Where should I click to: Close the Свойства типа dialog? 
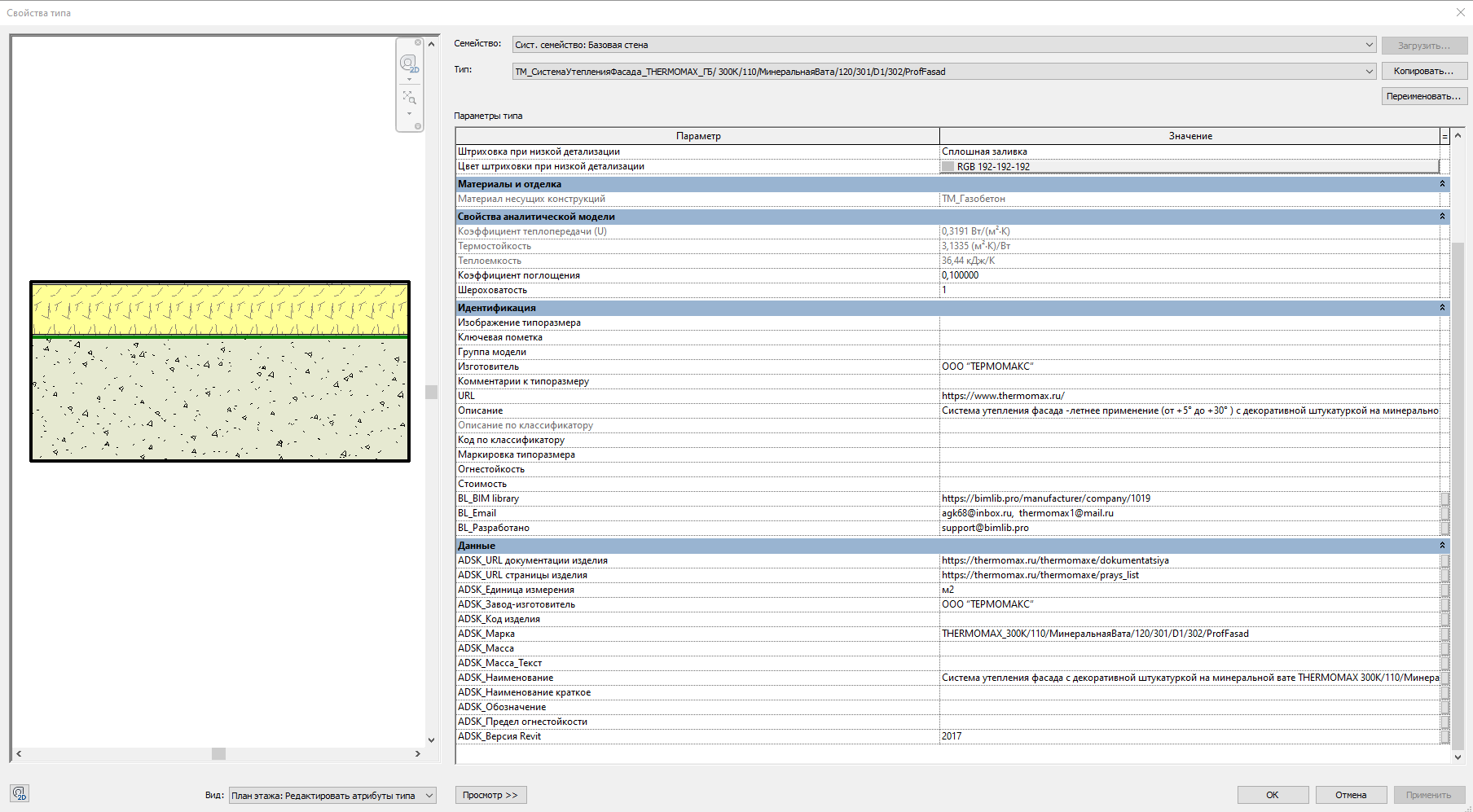pos(1460,12)
